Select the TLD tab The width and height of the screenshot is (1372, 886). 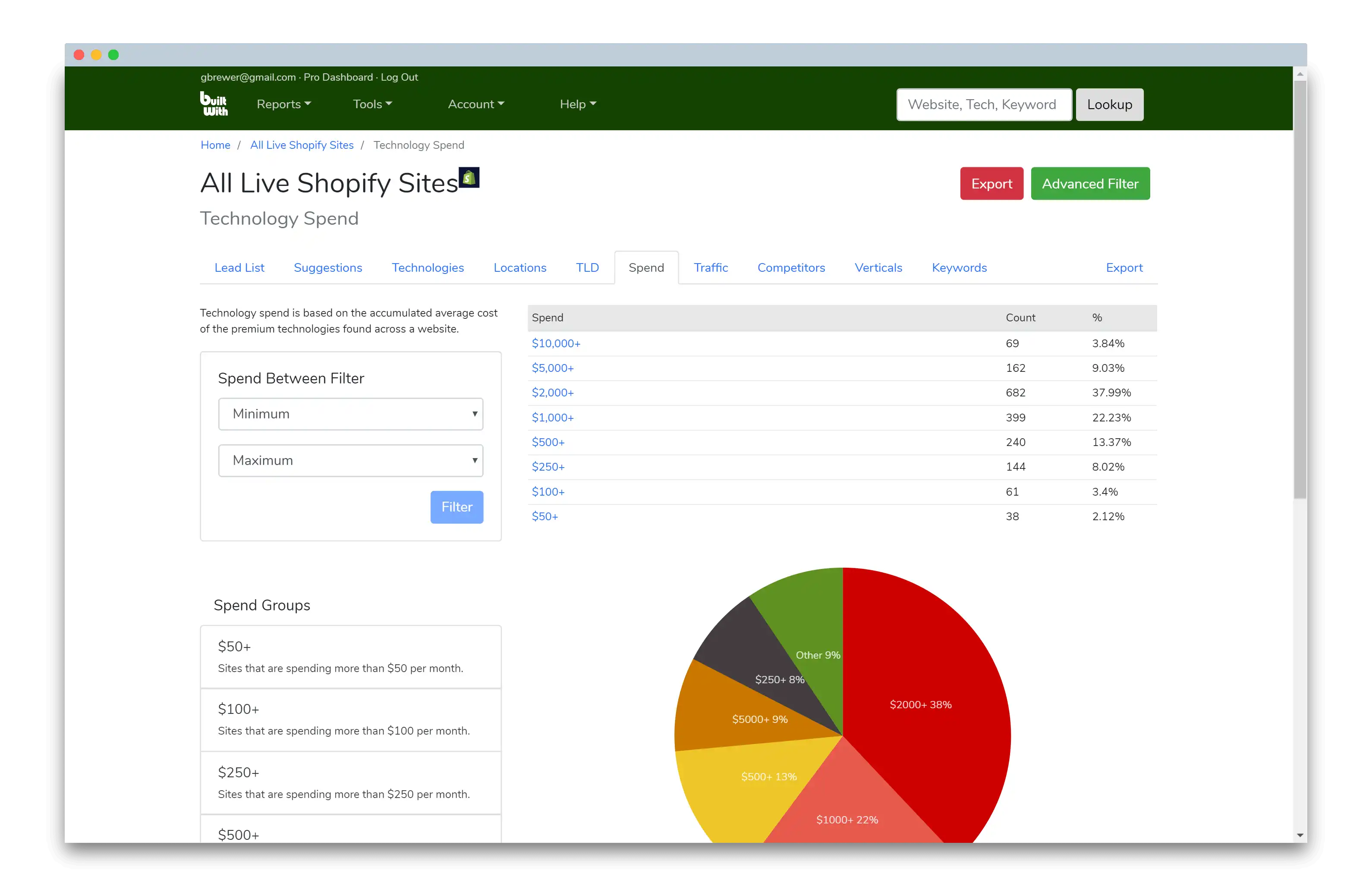pos(587,267)
